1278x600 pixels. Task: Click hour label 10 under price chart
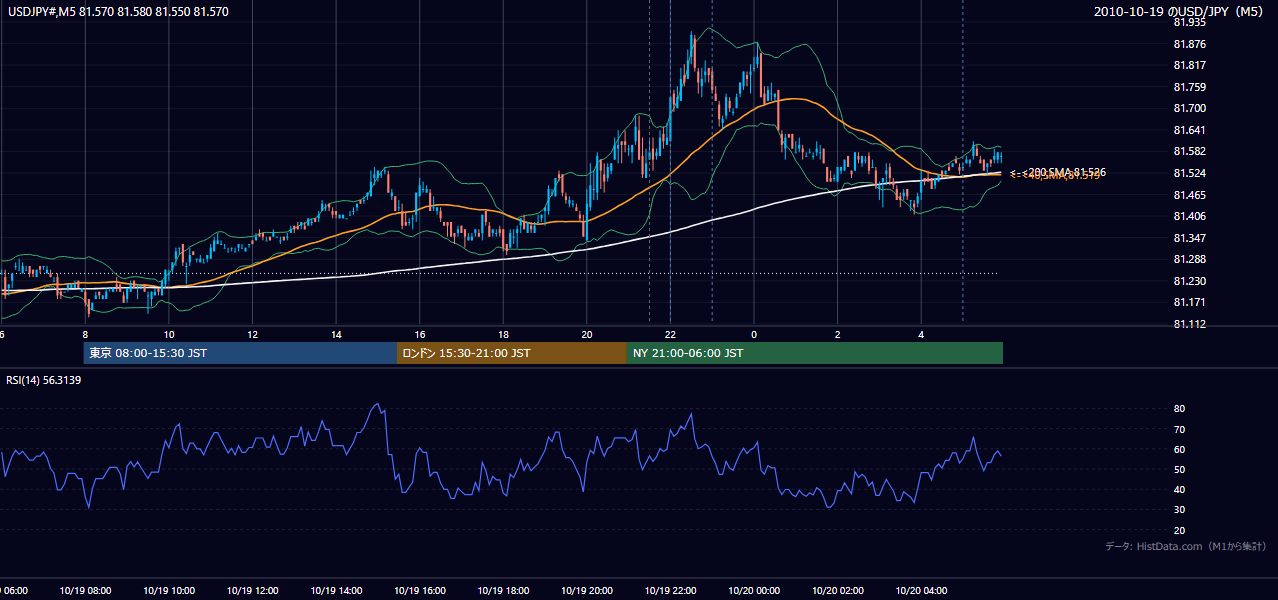169,335
